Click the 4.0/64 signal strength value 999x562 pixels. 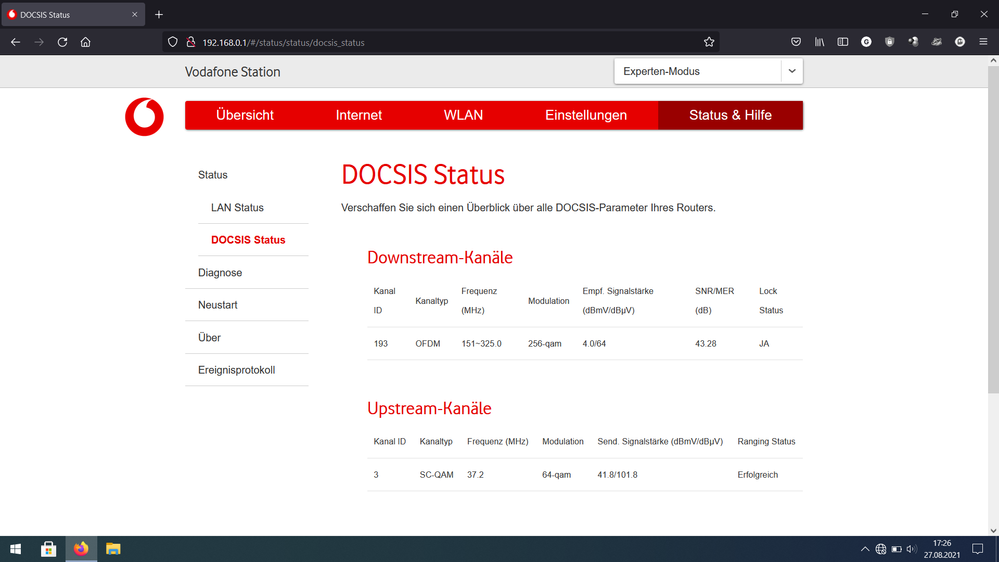[x=594, y=343]
